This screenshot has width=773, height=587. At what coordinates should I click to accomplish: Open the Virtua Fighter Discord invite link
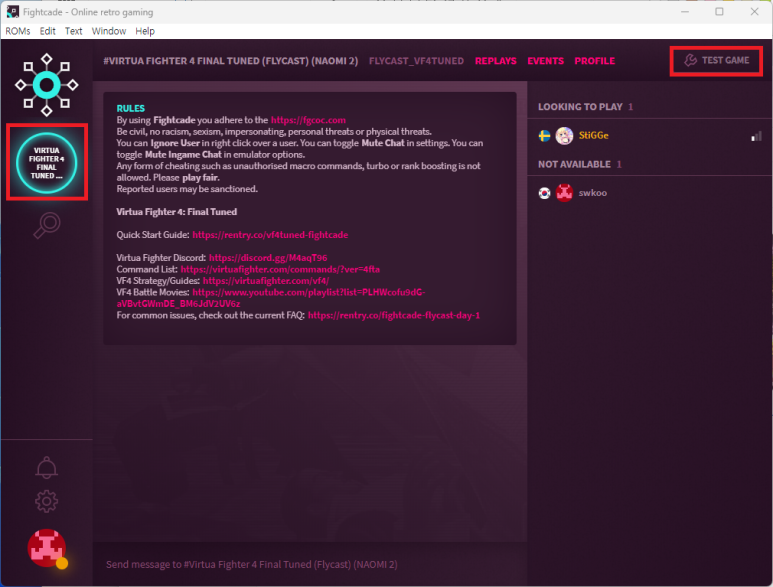coord(268,258)
